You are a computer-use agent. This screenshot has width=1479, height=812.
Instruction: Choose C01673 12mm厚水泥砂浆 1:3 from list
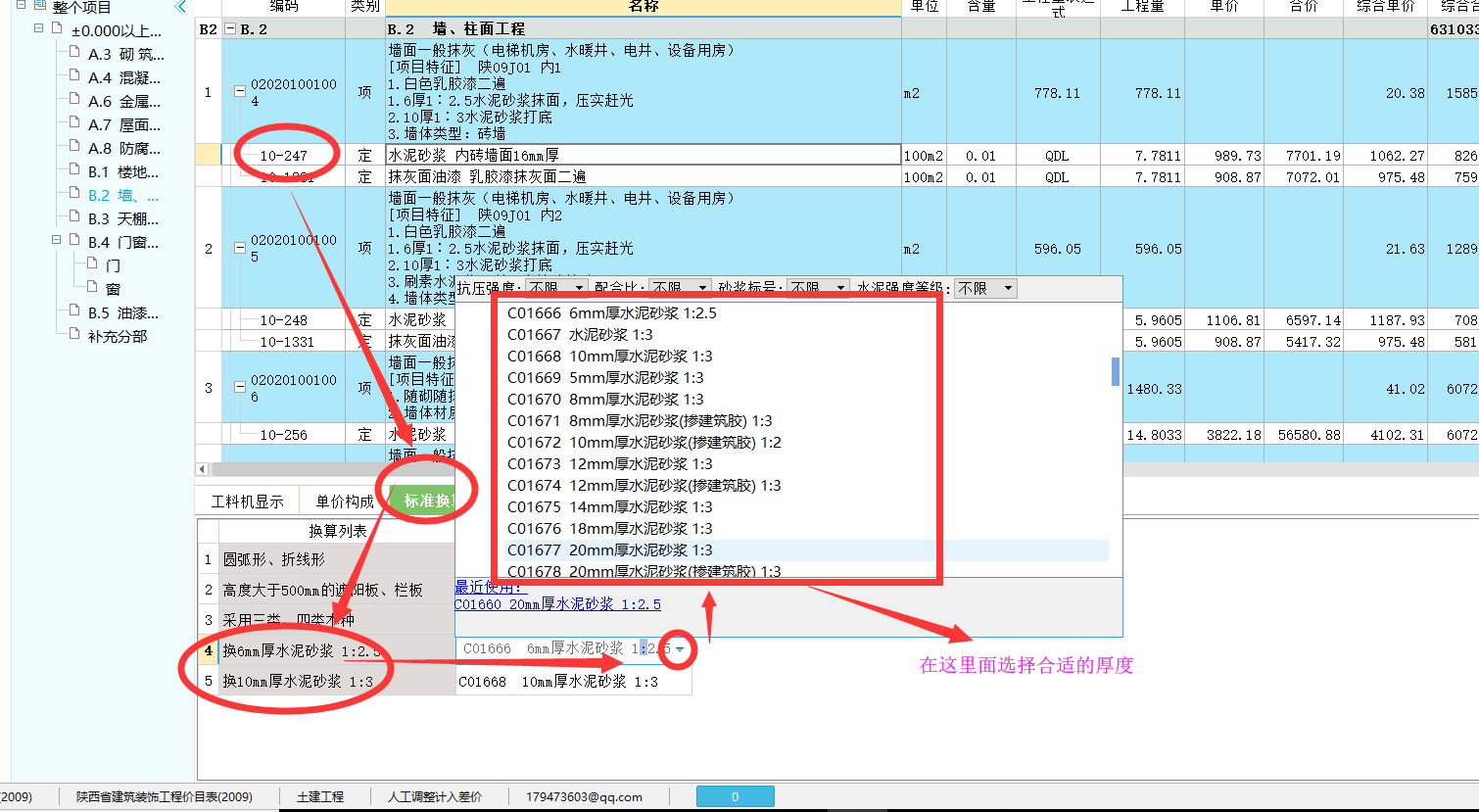pyautogui.click(x=609, y=464)
